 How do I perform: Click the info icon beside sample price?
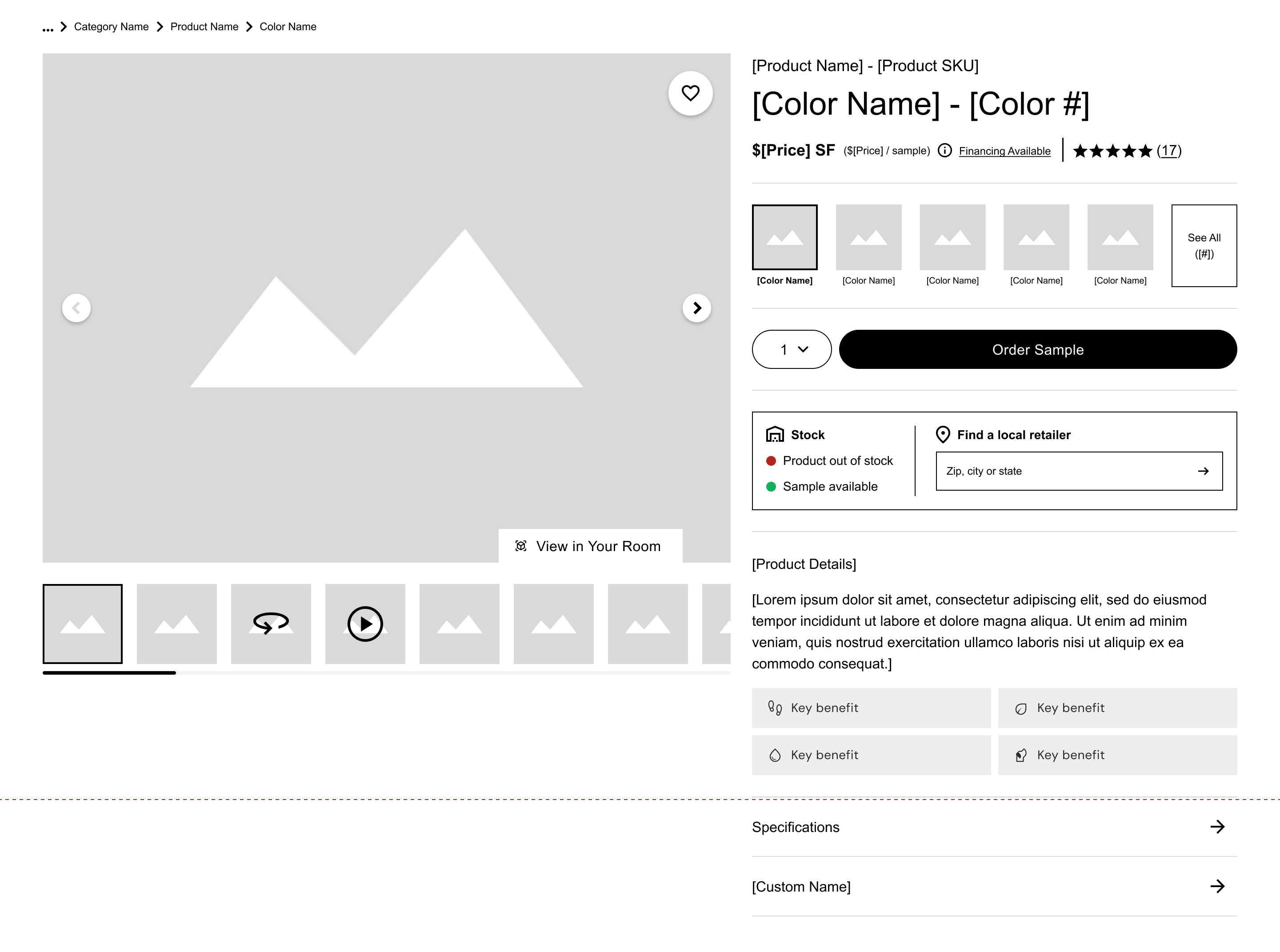click(944, 150)
